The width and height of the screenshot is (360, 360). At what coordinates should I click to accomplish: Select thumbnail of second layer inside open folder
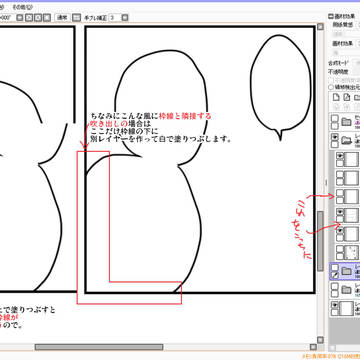point(352,178)
